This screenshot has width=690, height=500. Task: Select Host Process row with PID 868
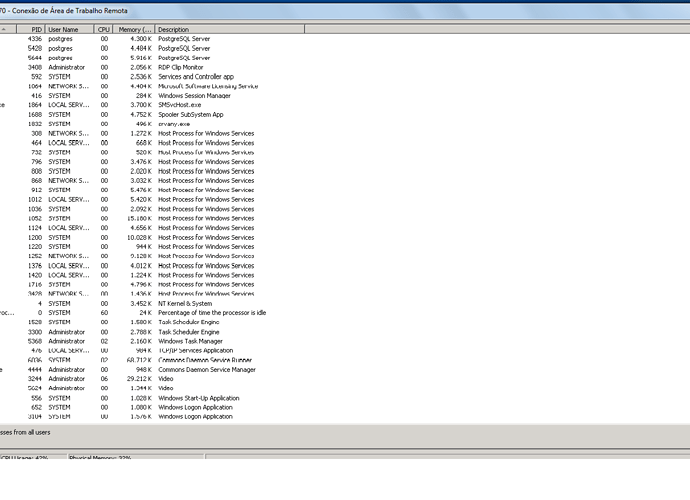[x=152, y=180]
